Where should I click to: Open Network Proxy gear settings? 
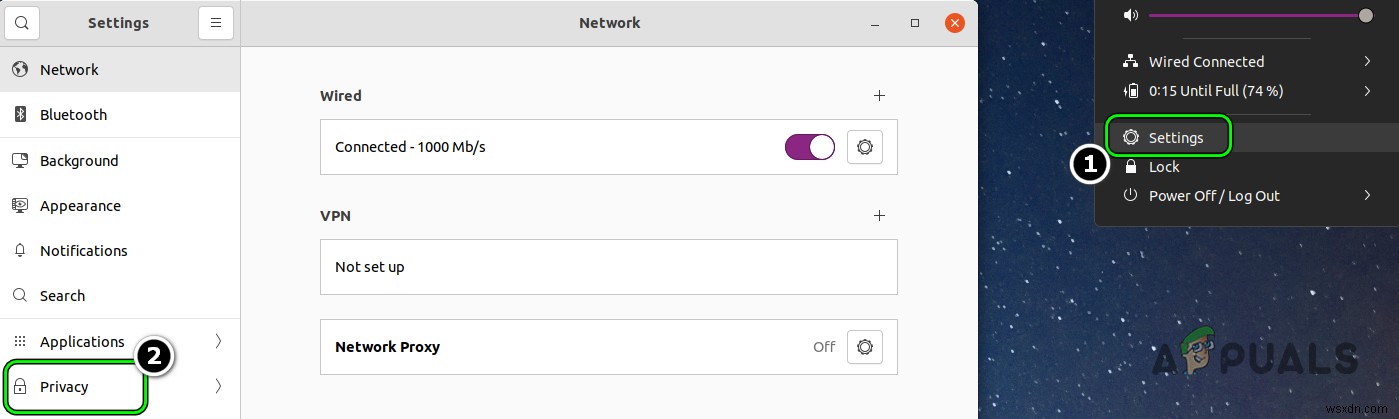point(864,347)
